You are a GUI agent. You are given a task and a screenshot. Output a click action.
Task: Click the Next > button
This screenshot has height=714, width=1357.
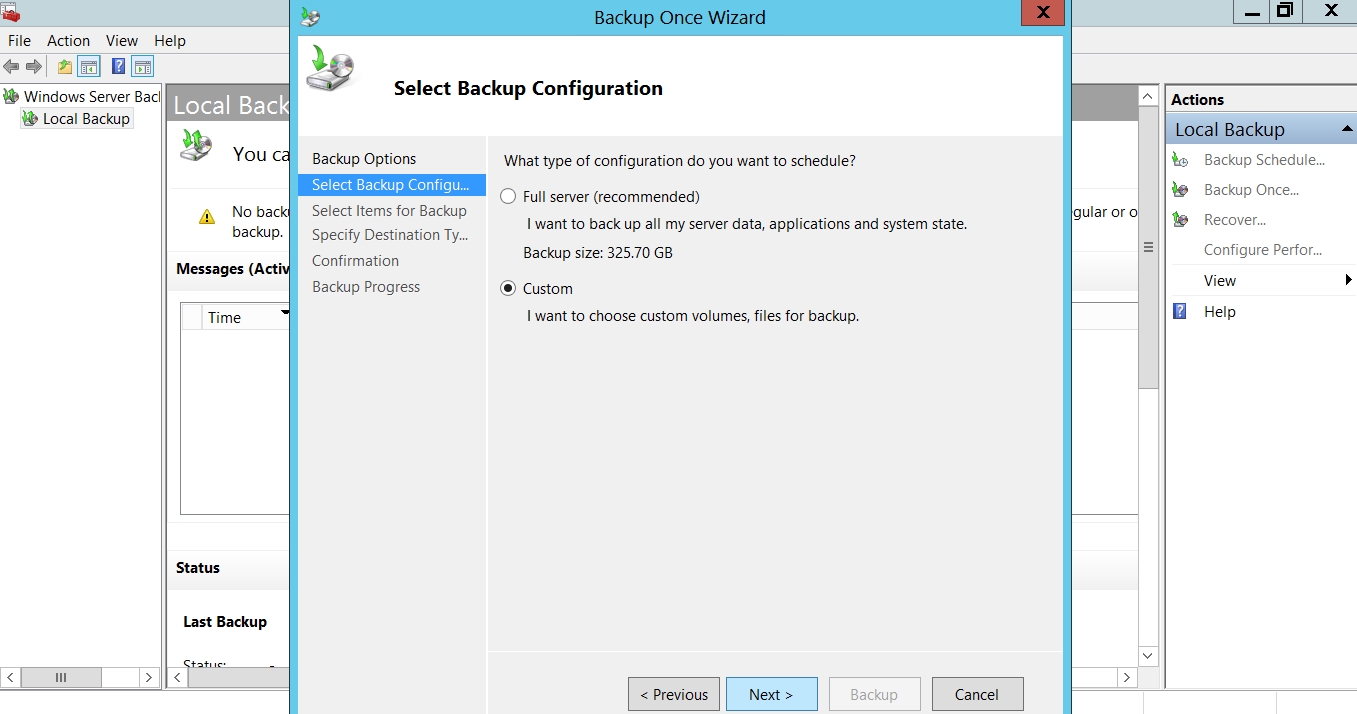(771, 694)
